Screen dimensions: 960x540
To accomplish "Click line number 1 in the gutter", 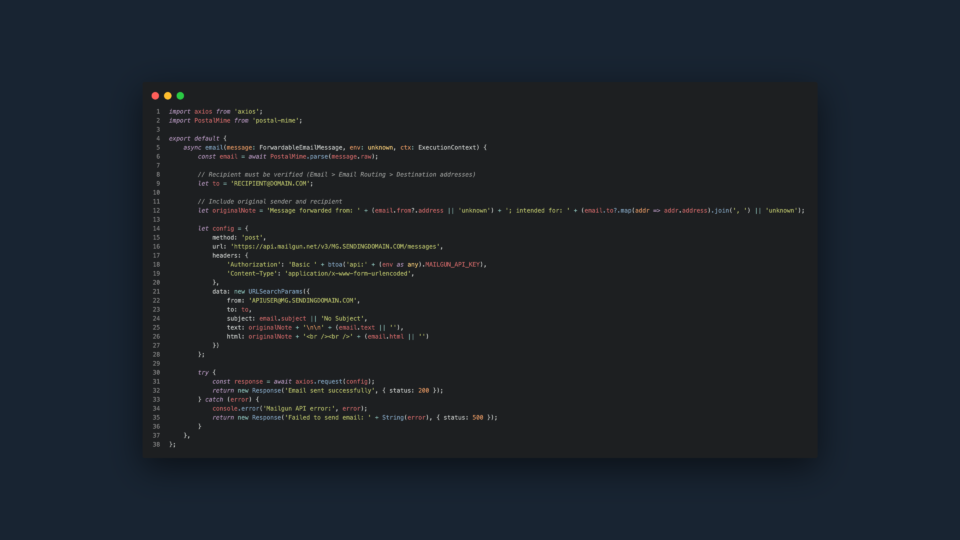I will (x=158, y=111).
